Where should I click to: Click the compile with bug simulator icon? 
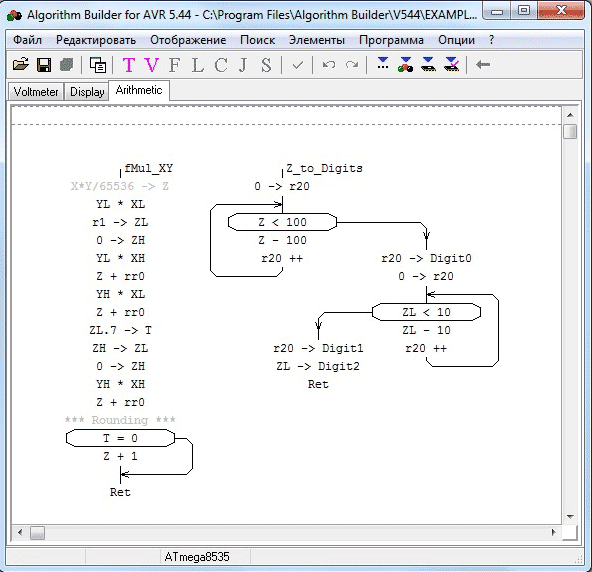pos(405,65)
